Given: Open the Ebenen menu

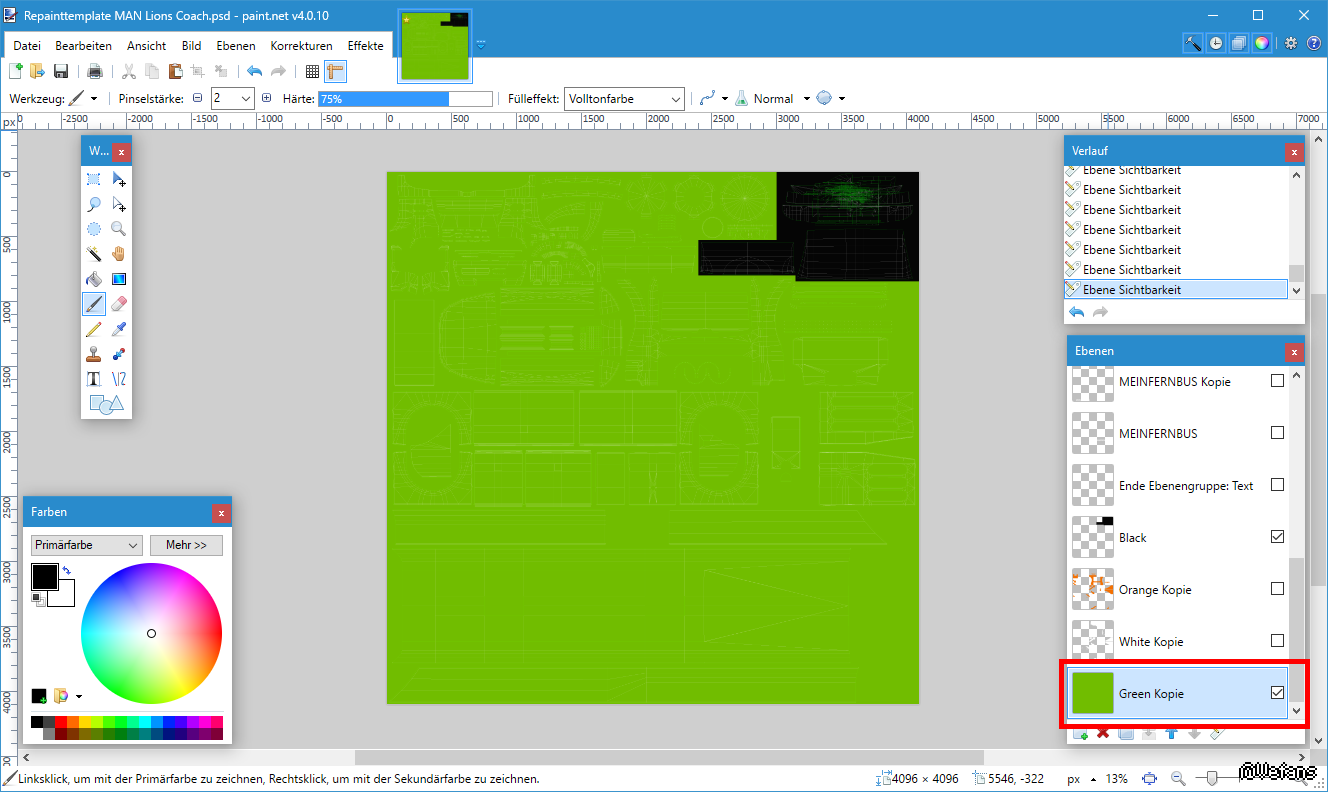Looking at the screenshot, I should 235,46.
